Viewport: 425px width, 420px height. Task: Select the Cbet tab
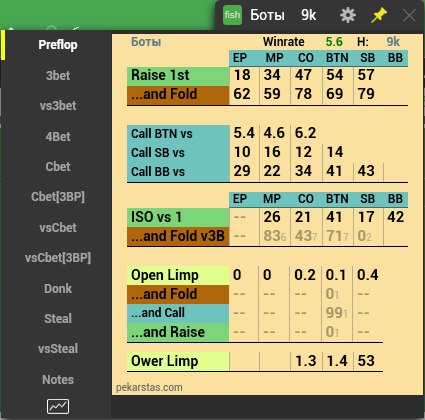click(x=58, y=166)
